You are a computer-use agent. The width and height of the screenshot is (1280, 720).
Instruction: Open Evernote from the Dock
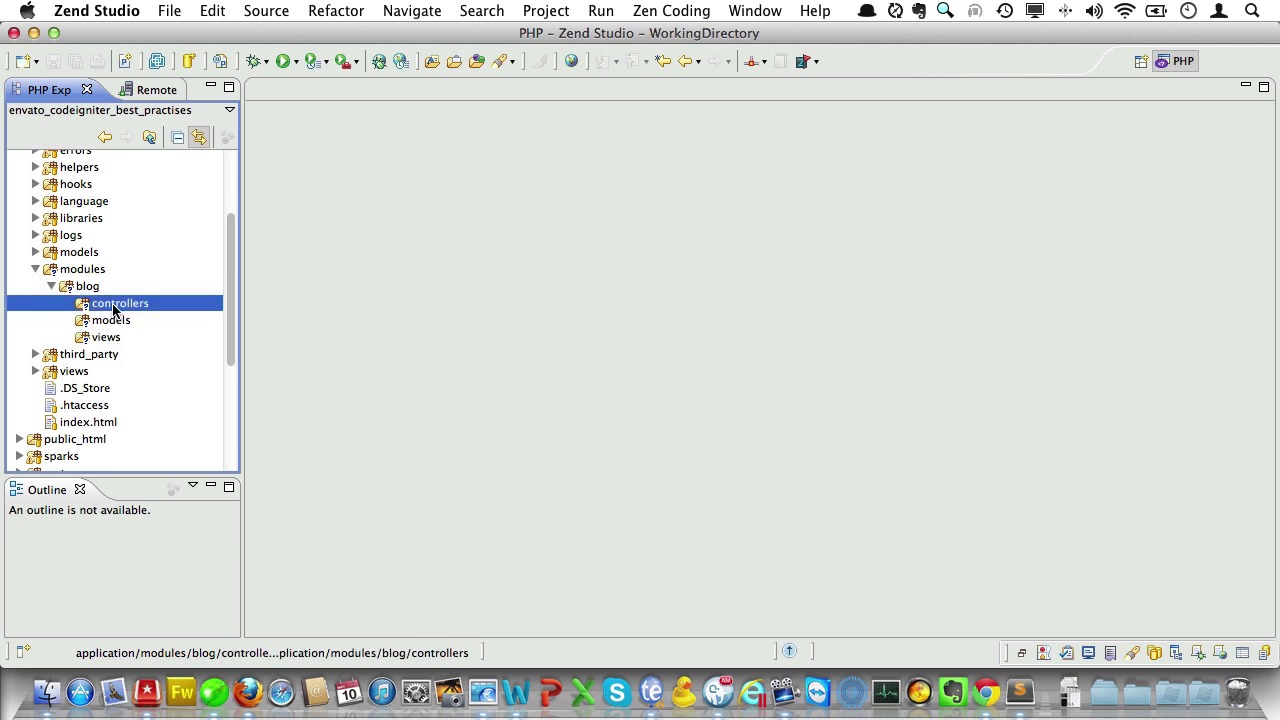pyautogui.click(x=951, y=692)
